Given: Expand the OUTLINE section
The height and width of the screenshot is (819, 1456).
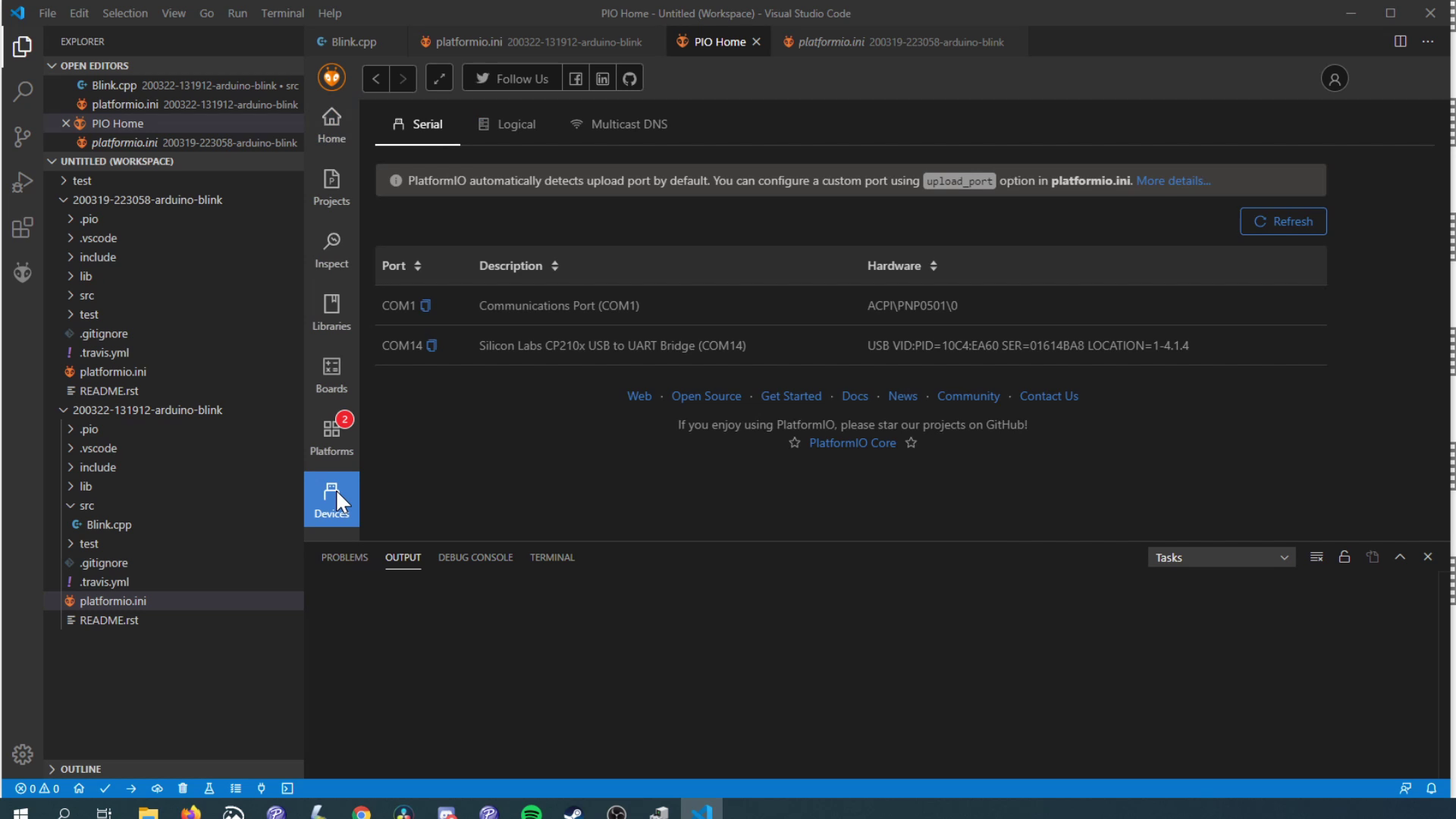Looking at the screenshot, I should coord(80,769).
